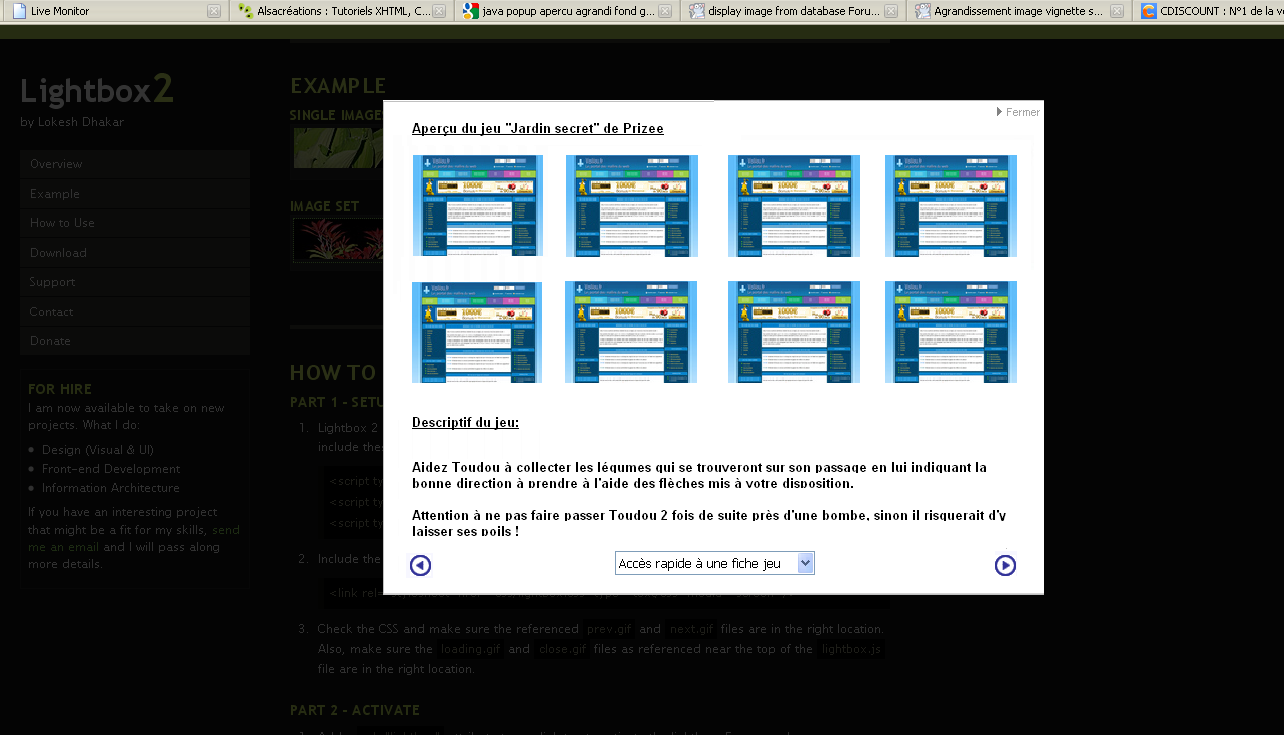Screen dimensions: 1284x735
Task: Open second thumbnail in top row
Action: (x=631, y=205)
